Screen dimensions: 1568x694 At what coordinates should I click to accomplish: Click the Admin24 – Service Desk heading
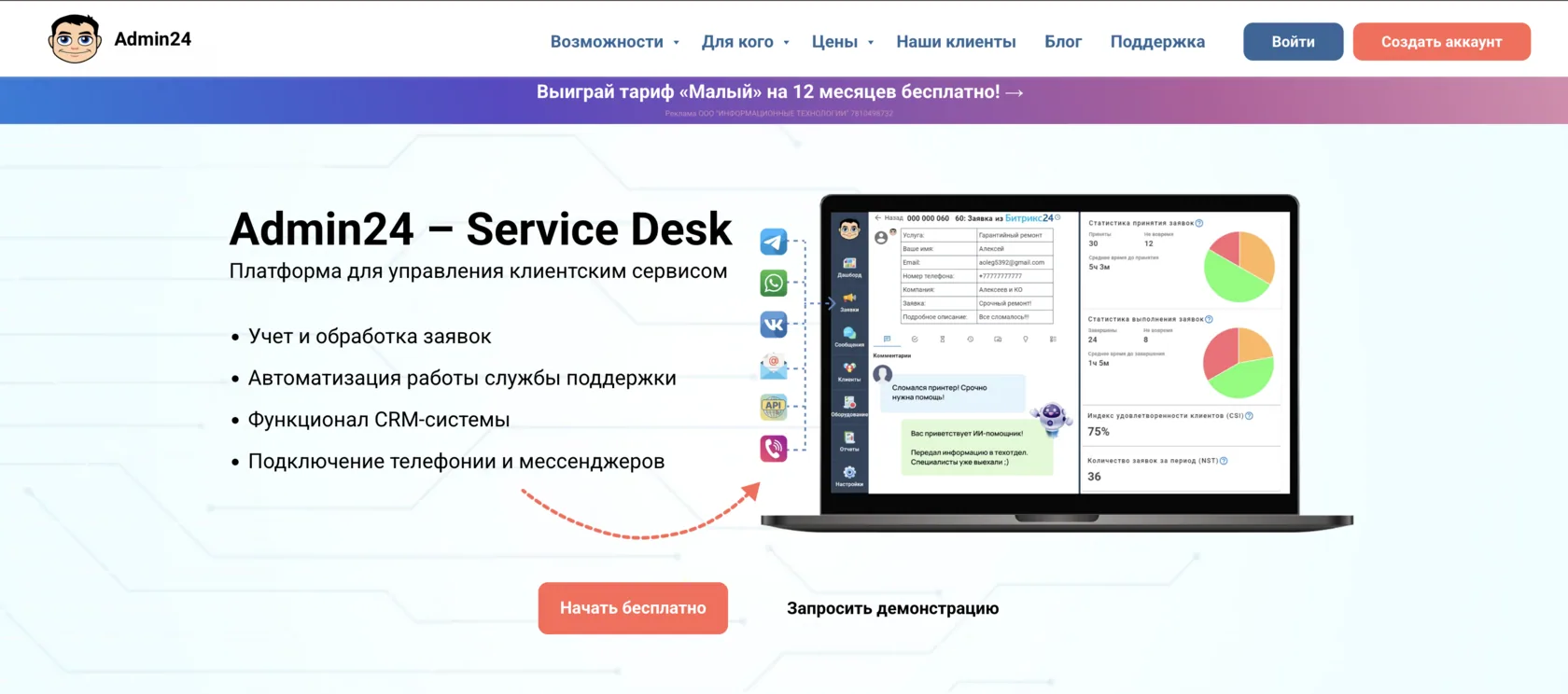pyautogui.click(x=481, y=229)
